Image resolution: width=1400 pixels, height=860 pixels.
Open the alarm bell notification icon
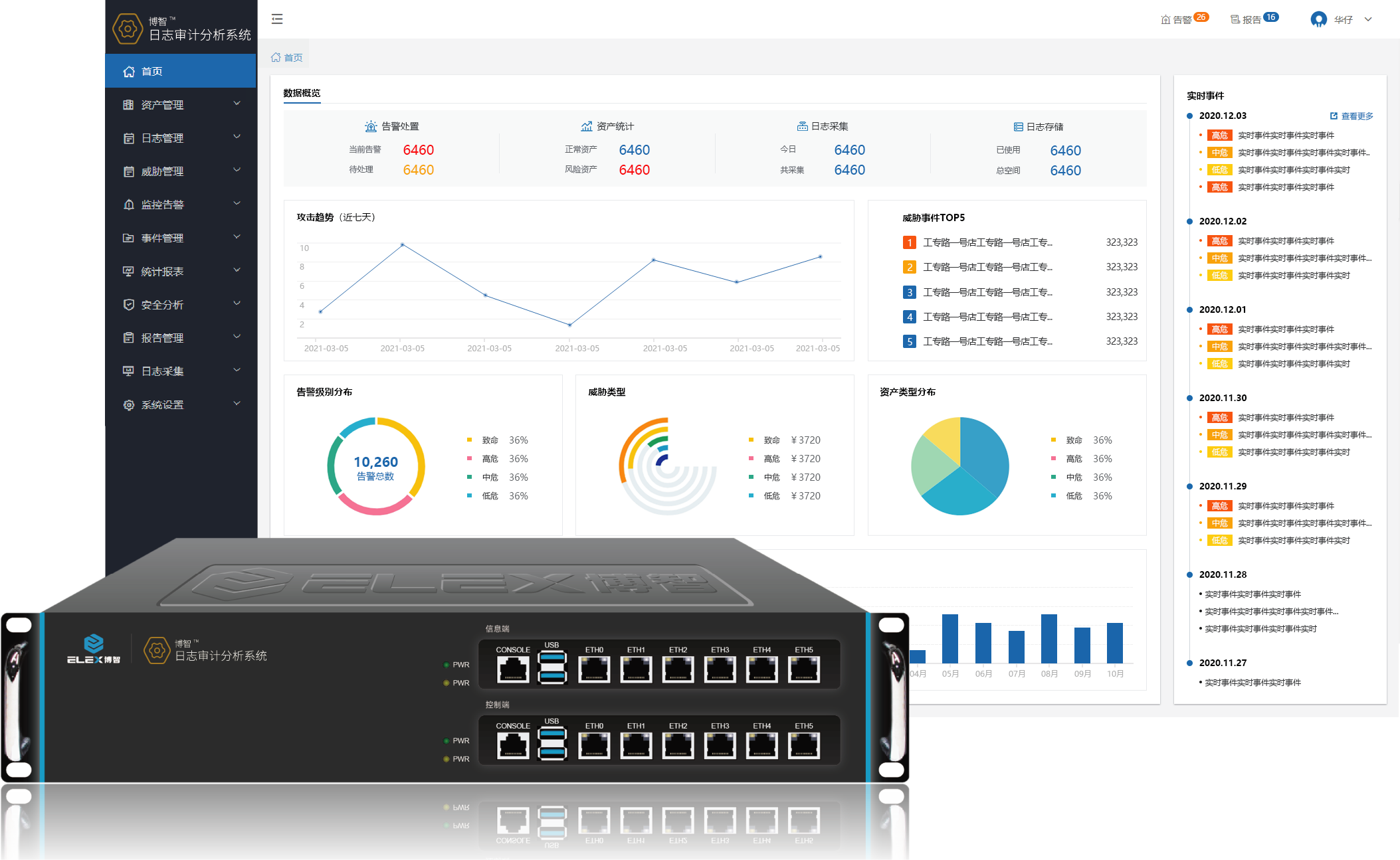coord(1165,20)
